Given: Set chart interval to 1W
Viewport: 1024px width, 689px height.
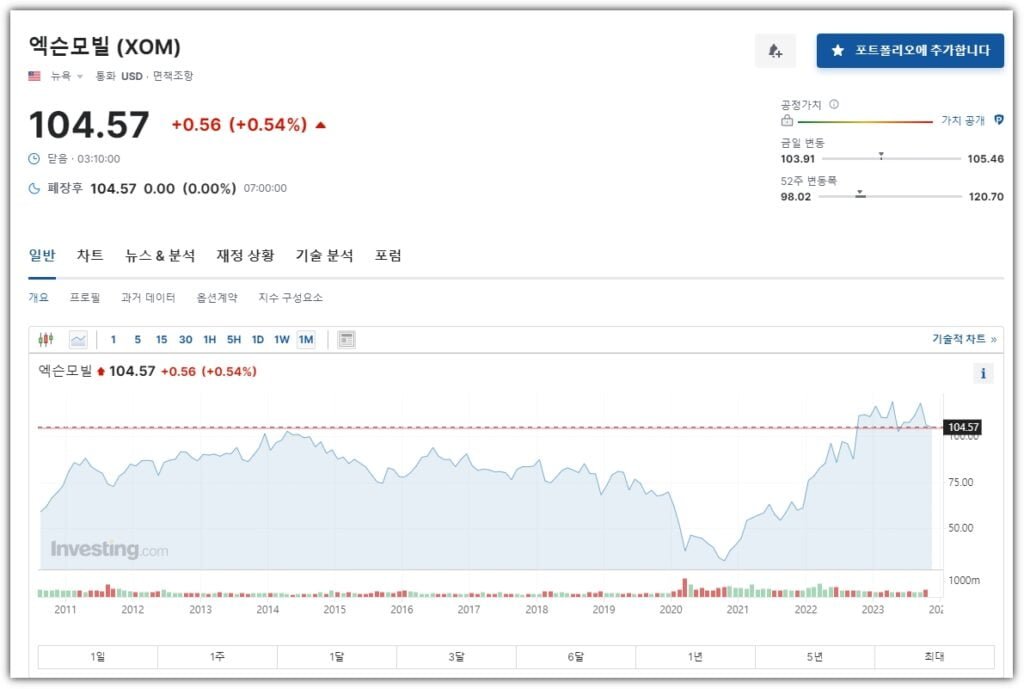Looking at the screenshot, I should pos(281,340).
